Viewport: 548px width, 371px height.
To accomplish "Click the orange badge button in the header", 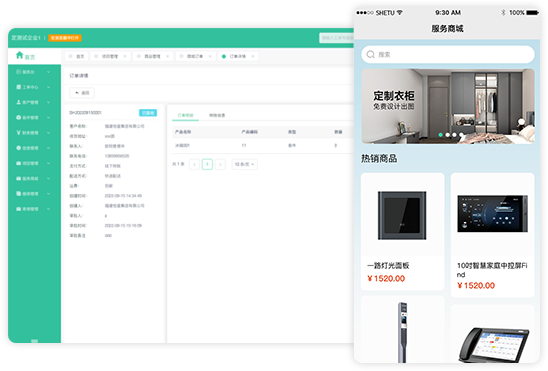I will pyautogui.click(x=65, y=38).
